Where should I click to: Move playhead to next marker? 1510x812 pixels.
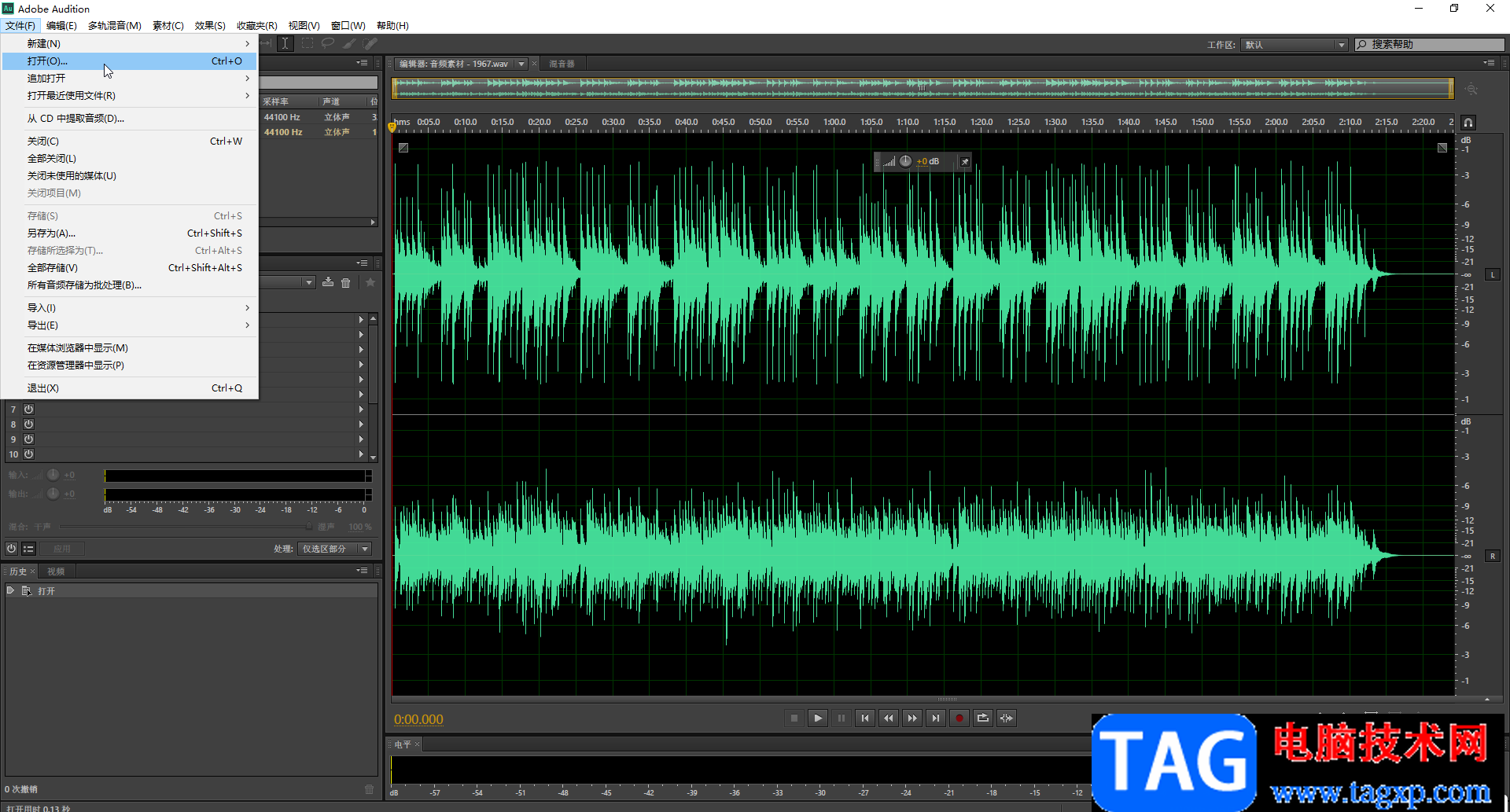click(936, 718)
